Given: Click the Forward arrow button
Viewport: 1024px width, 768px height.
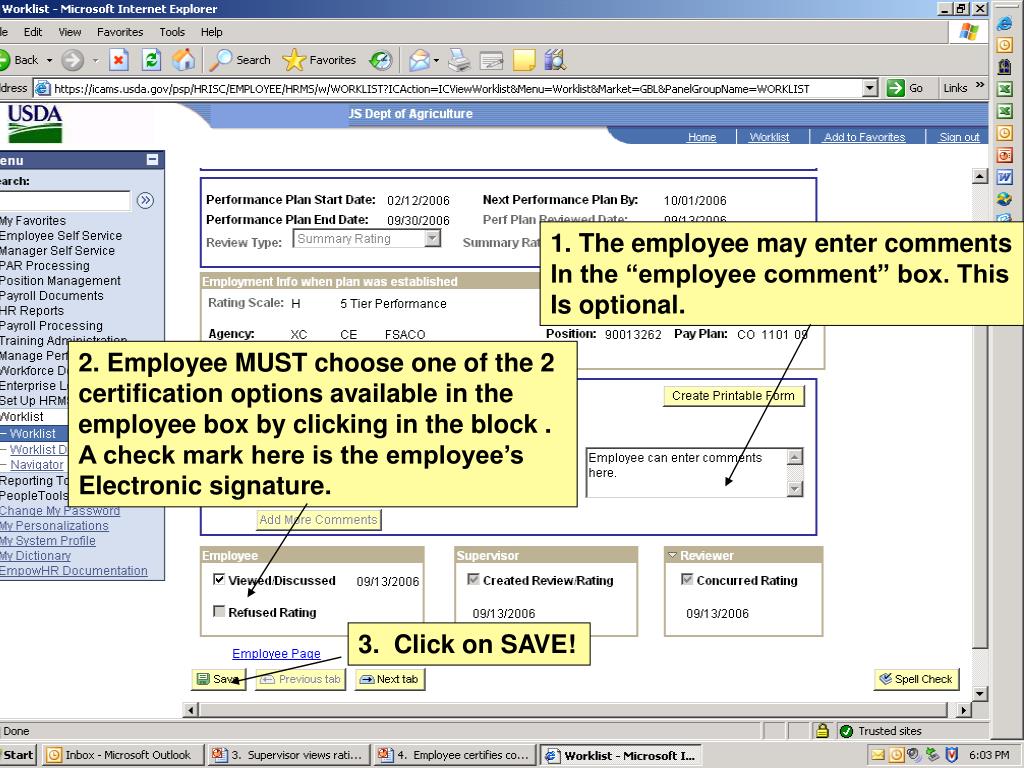Looking at the screenshot, I should pos(72,60).
